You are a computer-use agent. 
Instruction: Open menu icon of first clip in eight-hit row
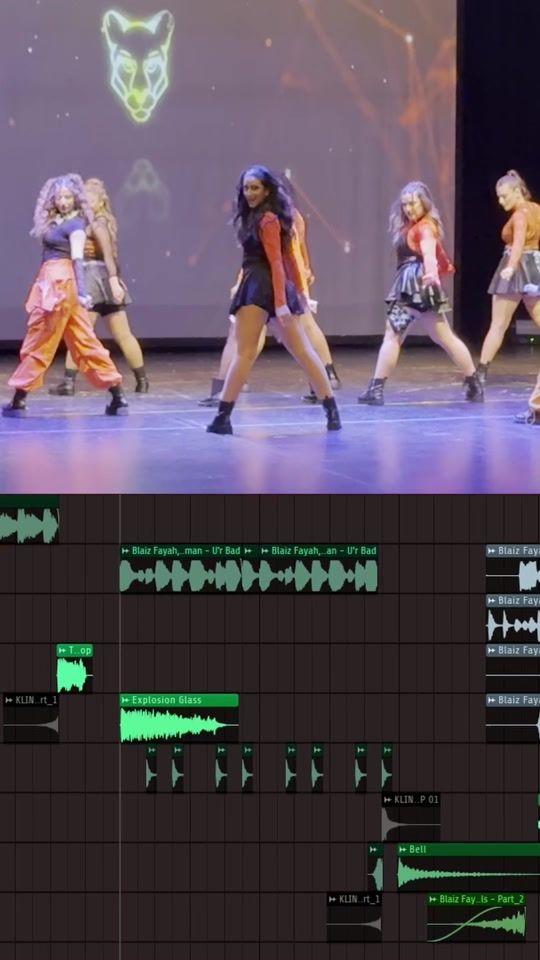click(151, 750)
